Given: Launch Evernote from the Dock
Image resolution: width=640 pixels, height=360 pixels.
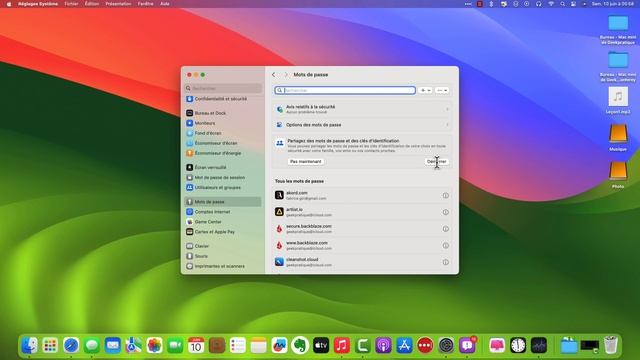Looking at the screenshot, I should [300, 345].
